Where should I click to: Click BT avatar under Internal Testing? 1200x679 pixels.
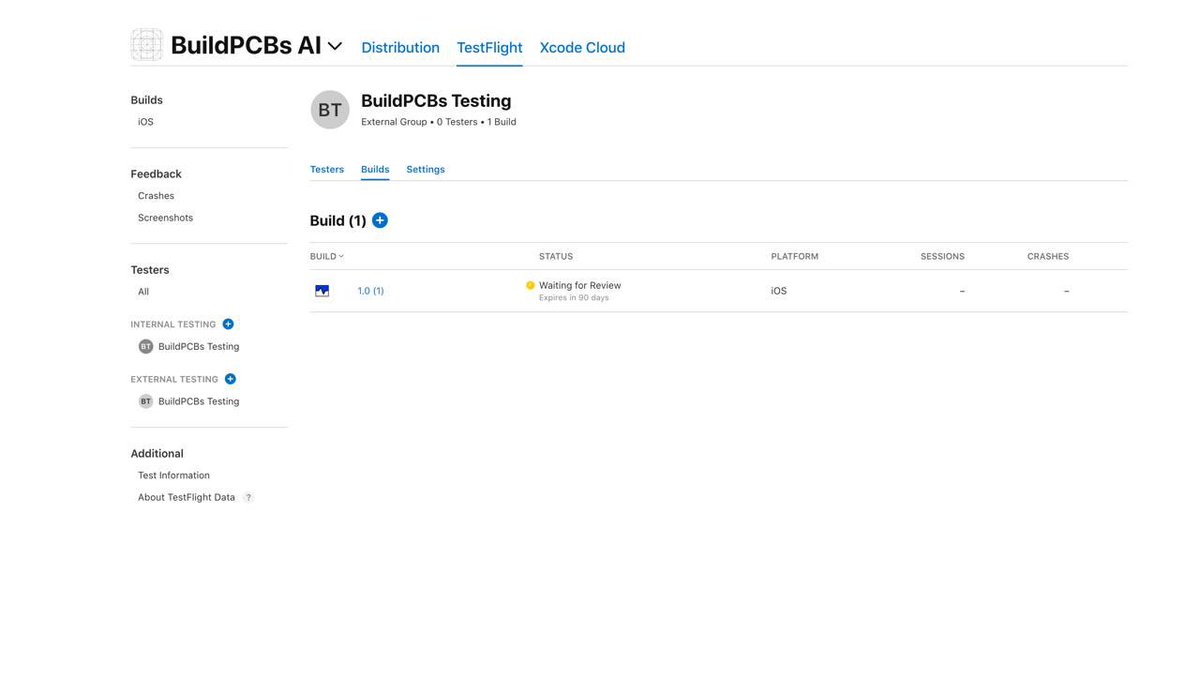click(146, 347)
